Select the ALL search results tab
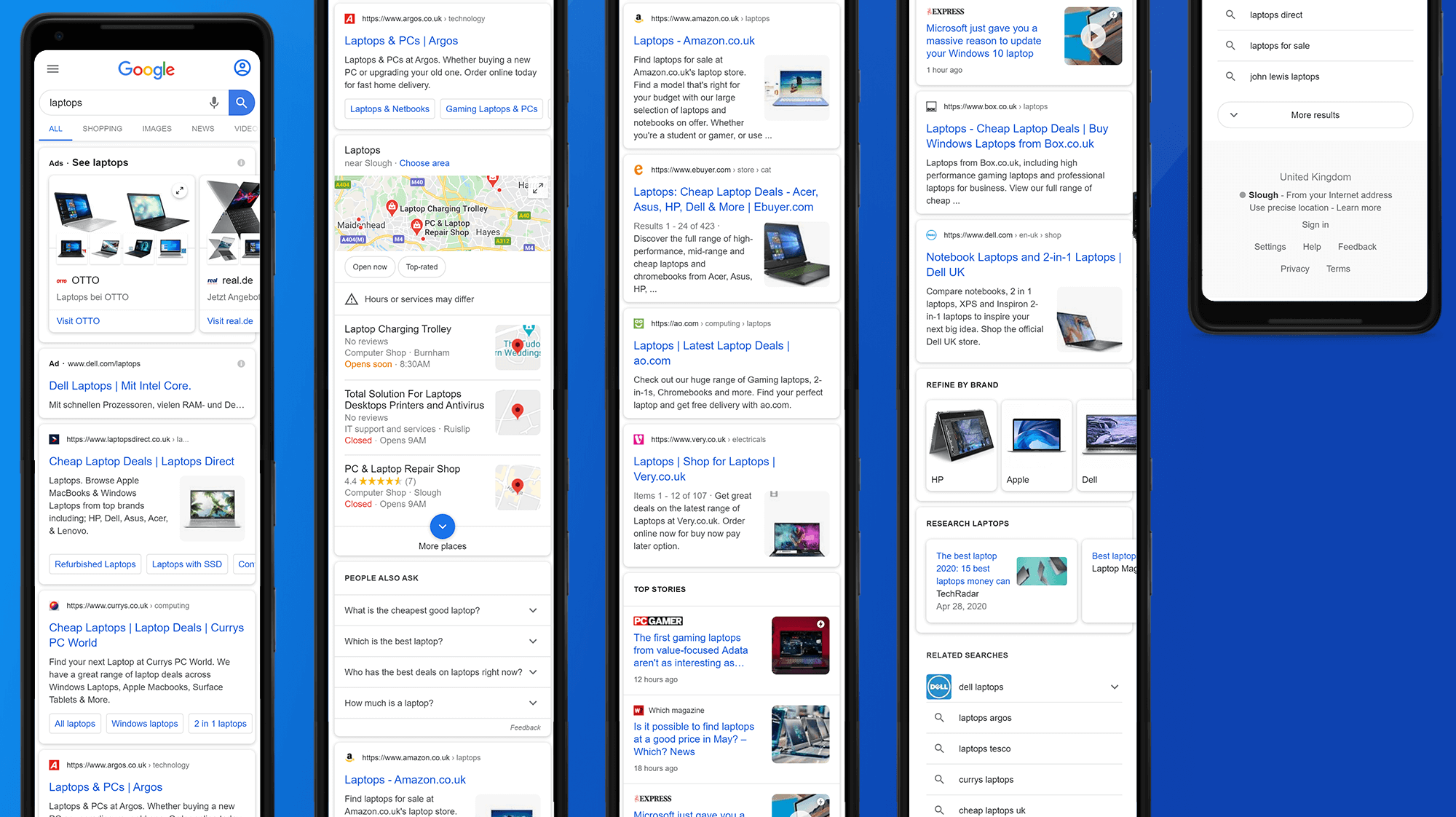 tap(55, 128)
